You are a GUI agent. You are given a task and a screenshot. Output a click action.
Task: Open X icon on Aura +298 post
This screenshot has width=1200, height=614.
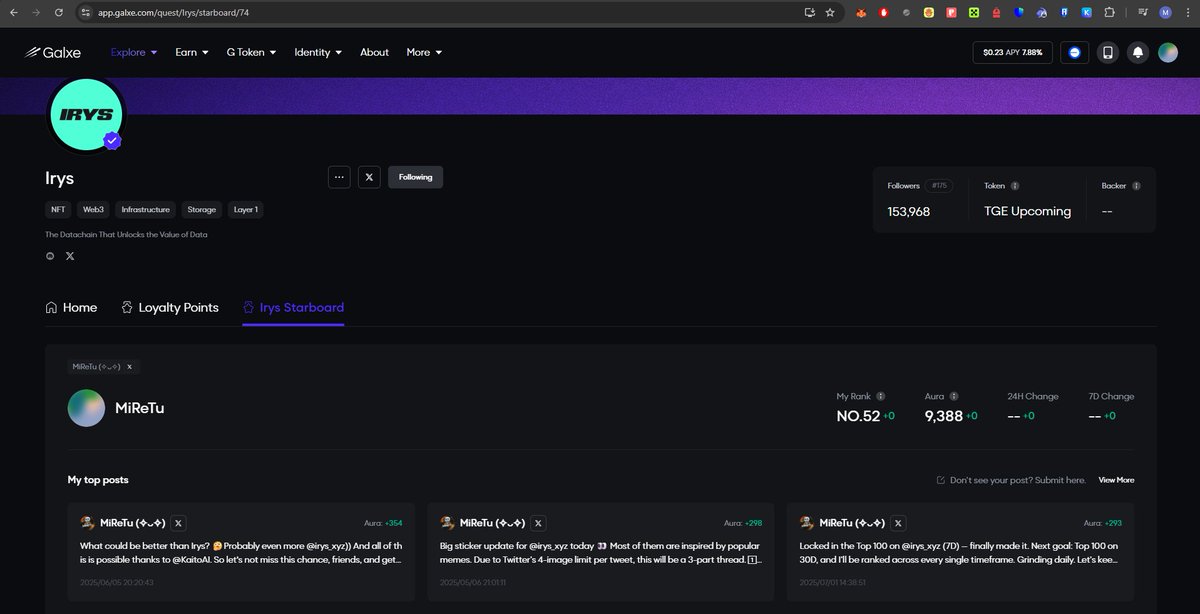tap(538, 523)
